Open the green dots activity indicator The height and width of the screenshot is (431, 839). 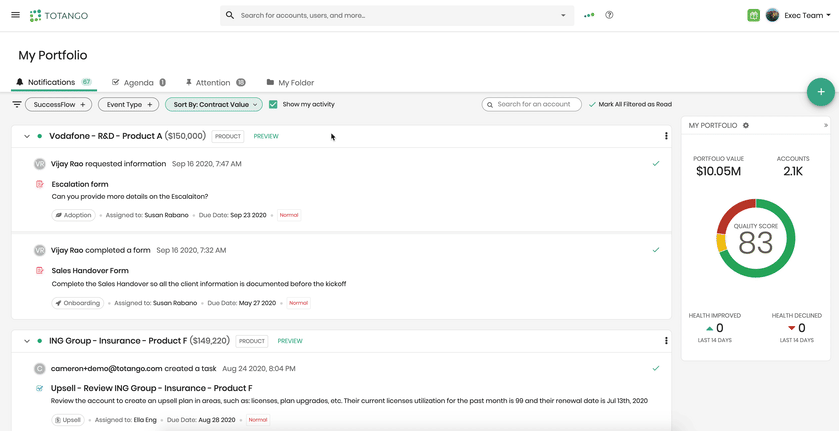(x=589, y=15)
